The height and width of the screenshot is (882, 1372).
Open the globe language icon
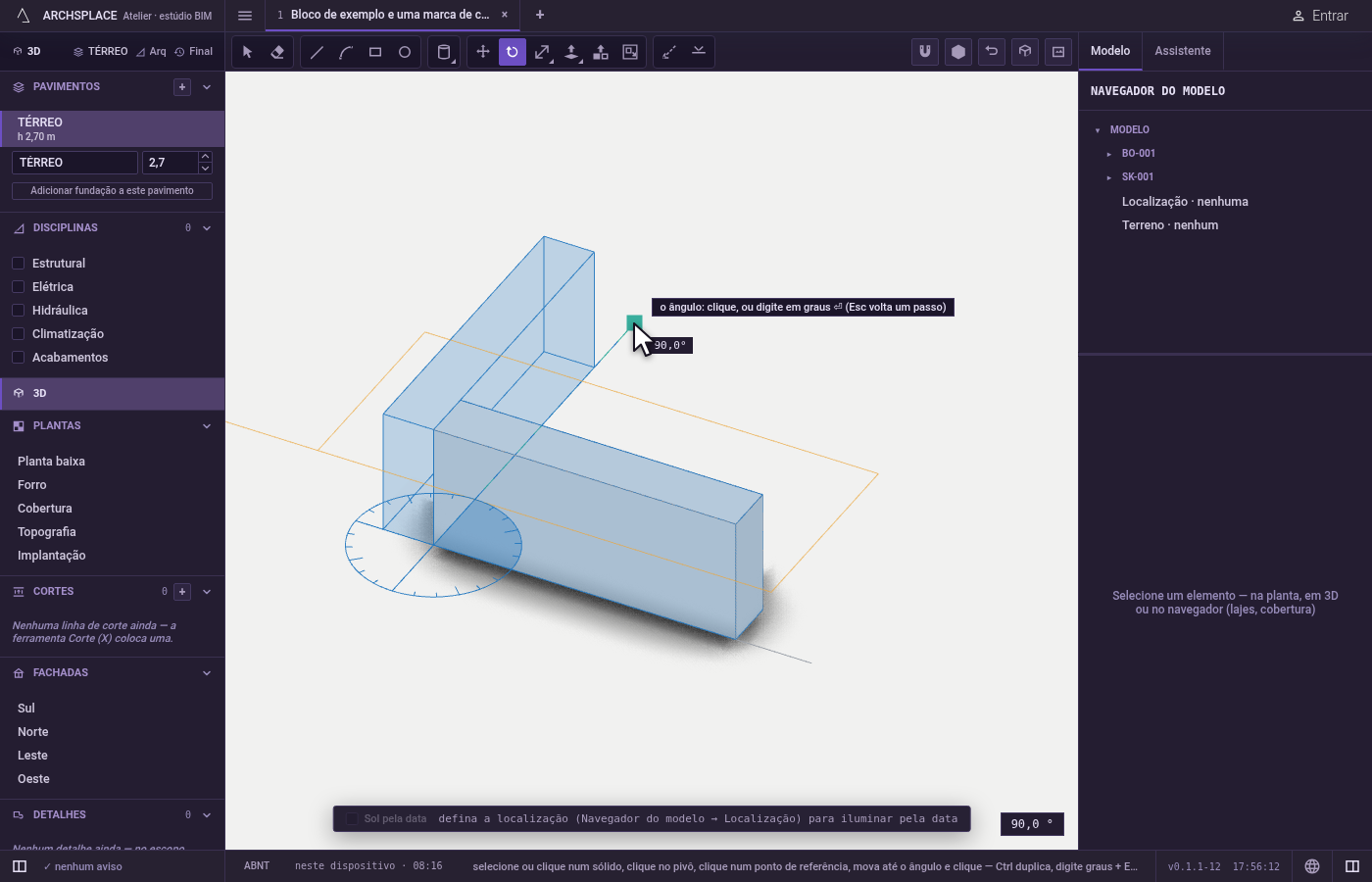pyautogui.click(x=1312, y=866)
